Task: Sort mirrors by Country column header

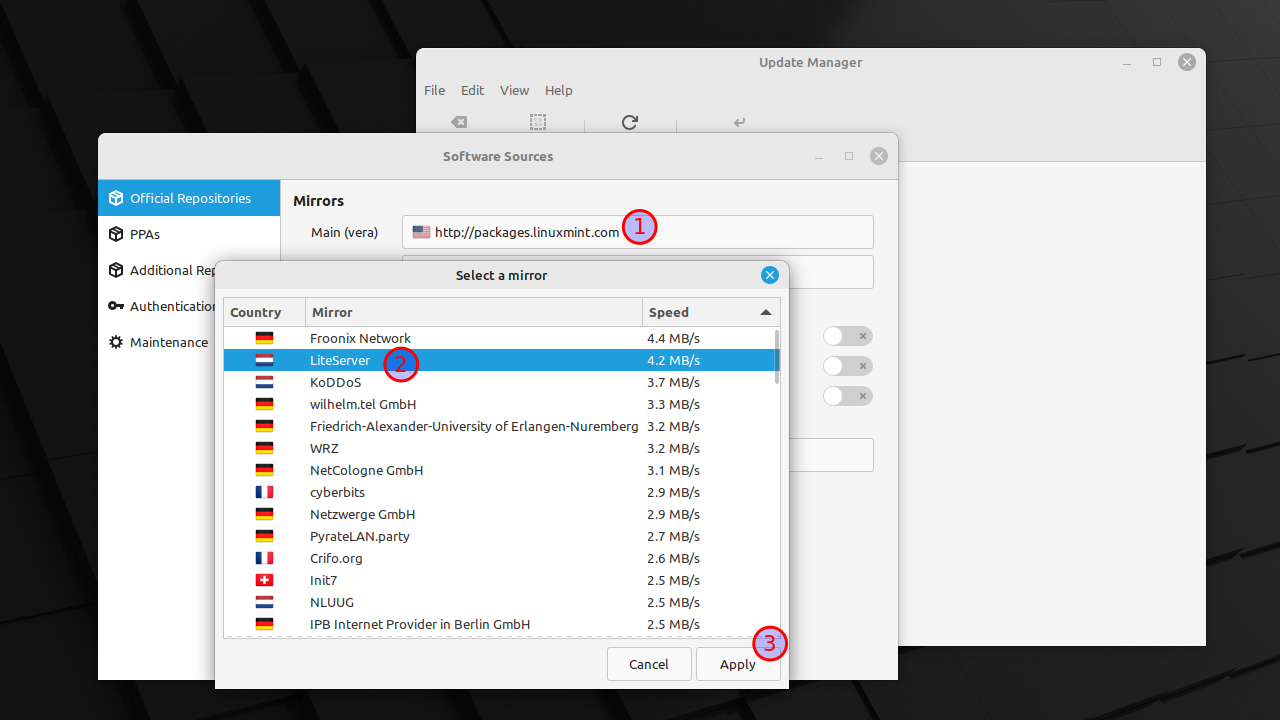Action: [x=264, y=312]
